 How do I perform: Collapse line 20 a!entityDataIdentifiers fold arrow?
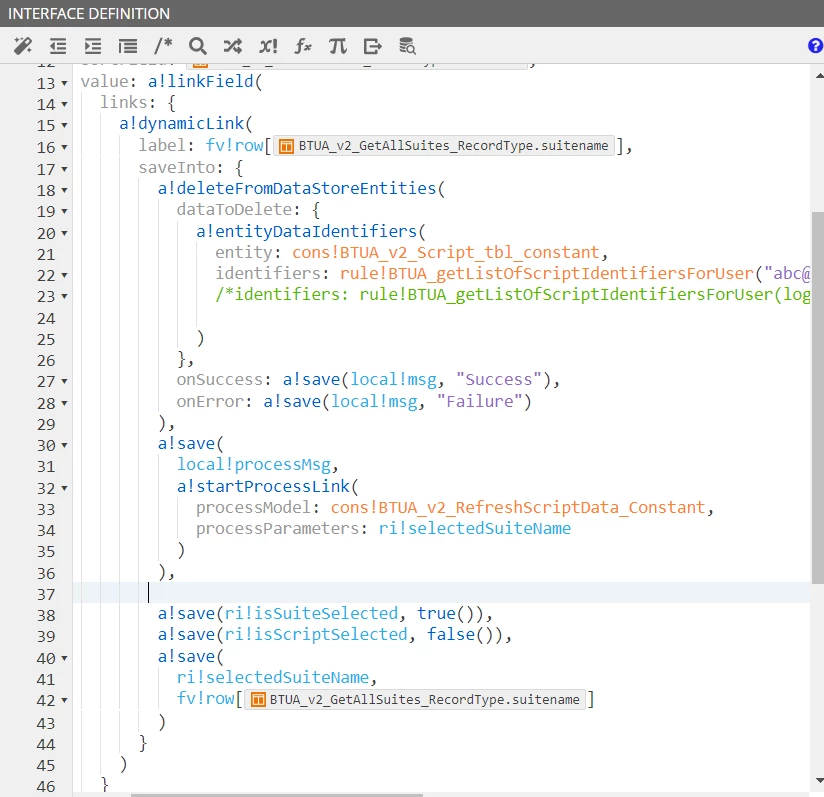[64, 233]
